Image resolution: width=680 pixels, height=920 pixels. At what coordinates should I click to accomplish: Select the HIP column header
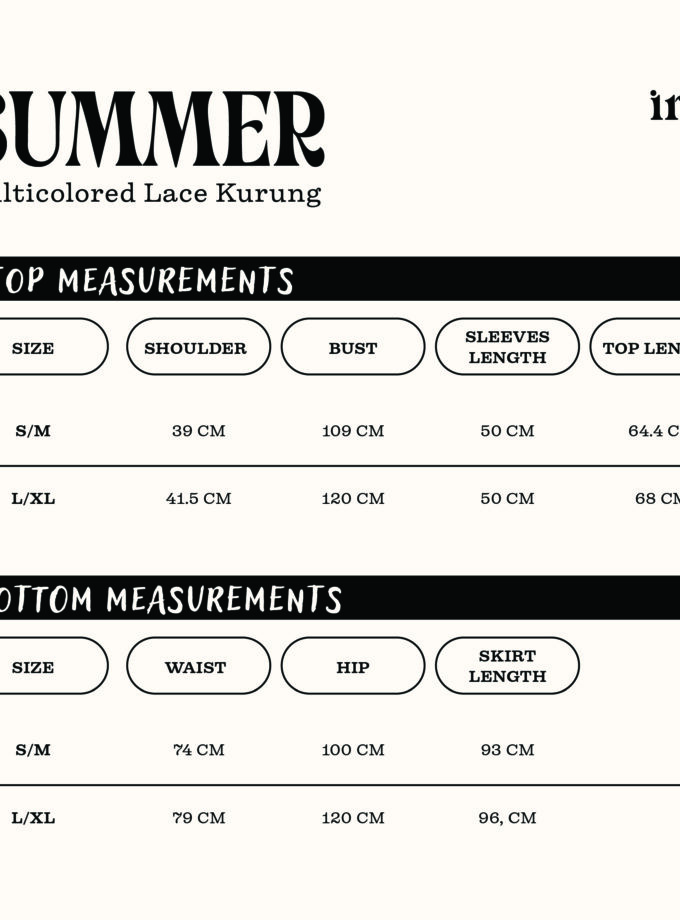[353, 666]
